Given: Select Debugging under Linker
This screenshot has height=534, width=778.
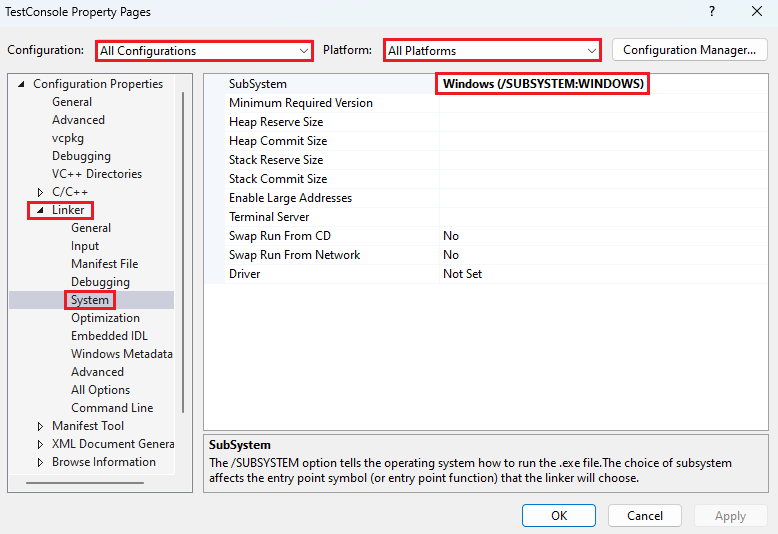Looking at the screenshot, I should [100, 282].
